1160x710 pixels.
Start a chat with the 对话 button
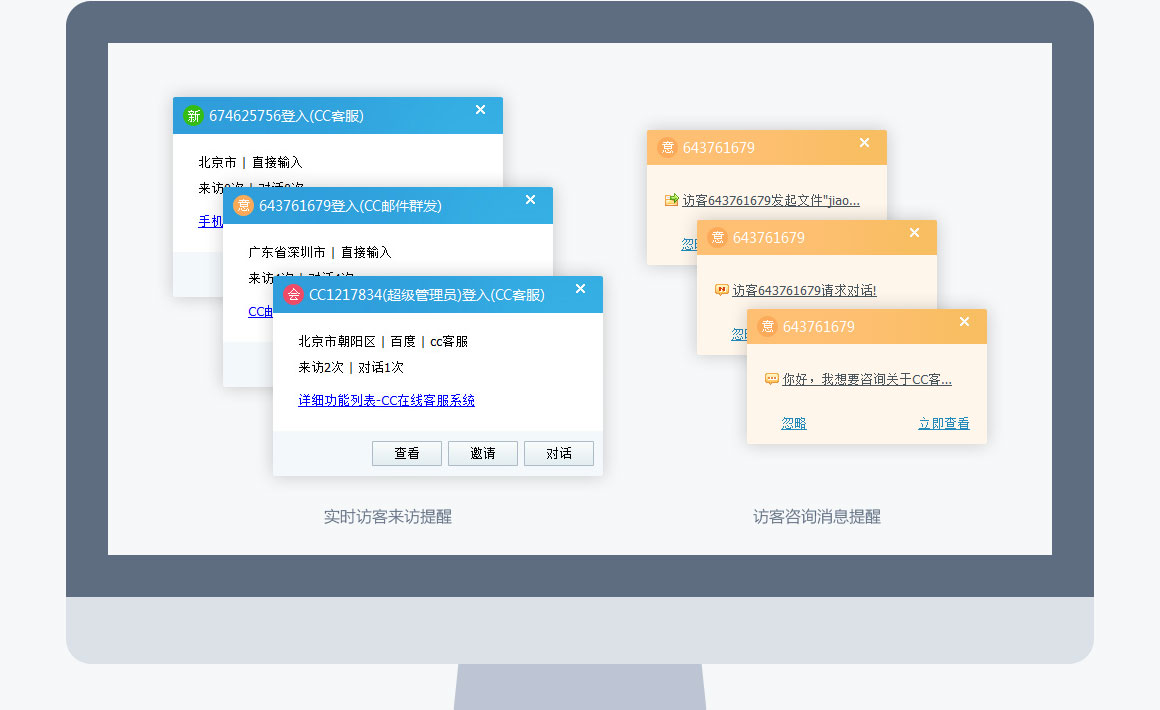click(558, 453)
